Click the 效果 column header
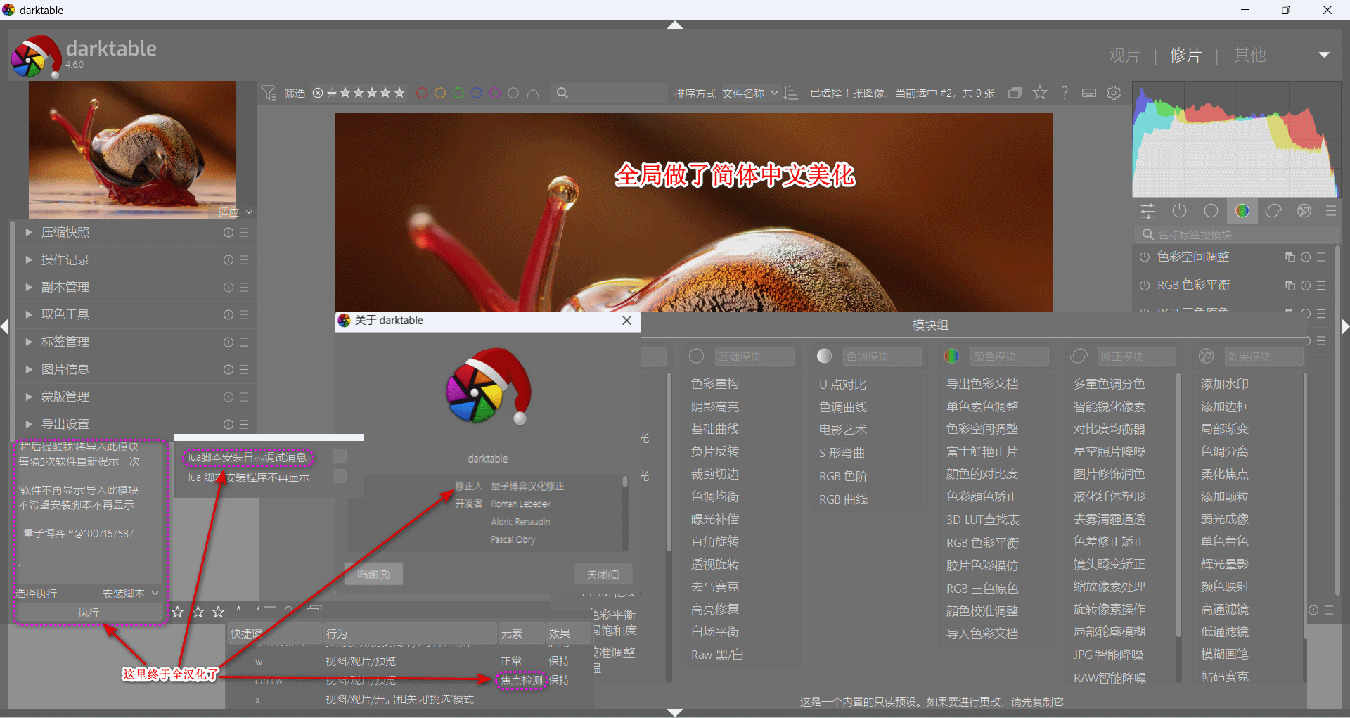The width and height of the screenshot is (1350, 718). pos(569,634)
